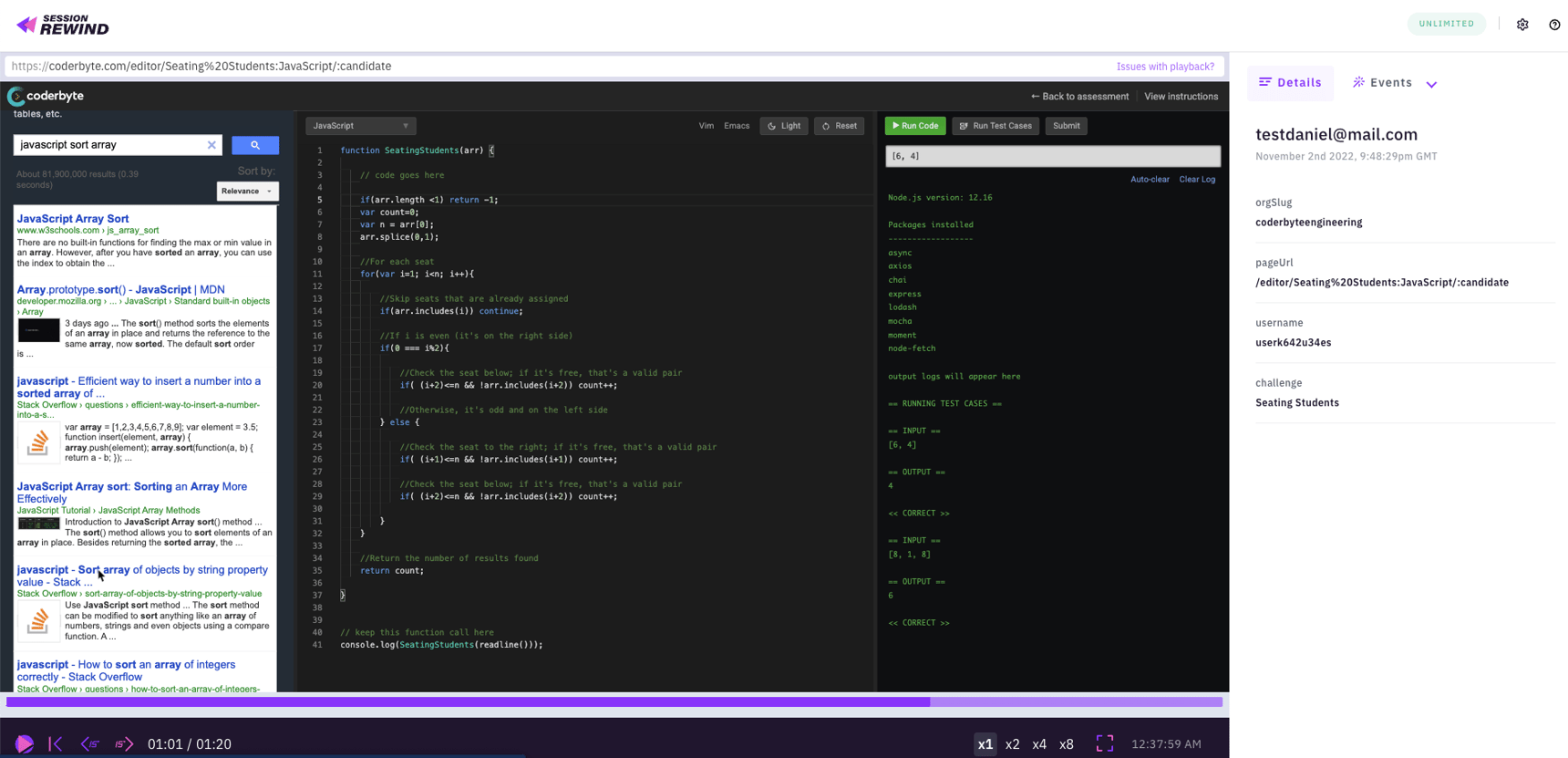Clear the search query with the X
1568x758 pixels.
click(x=211, y=145)
